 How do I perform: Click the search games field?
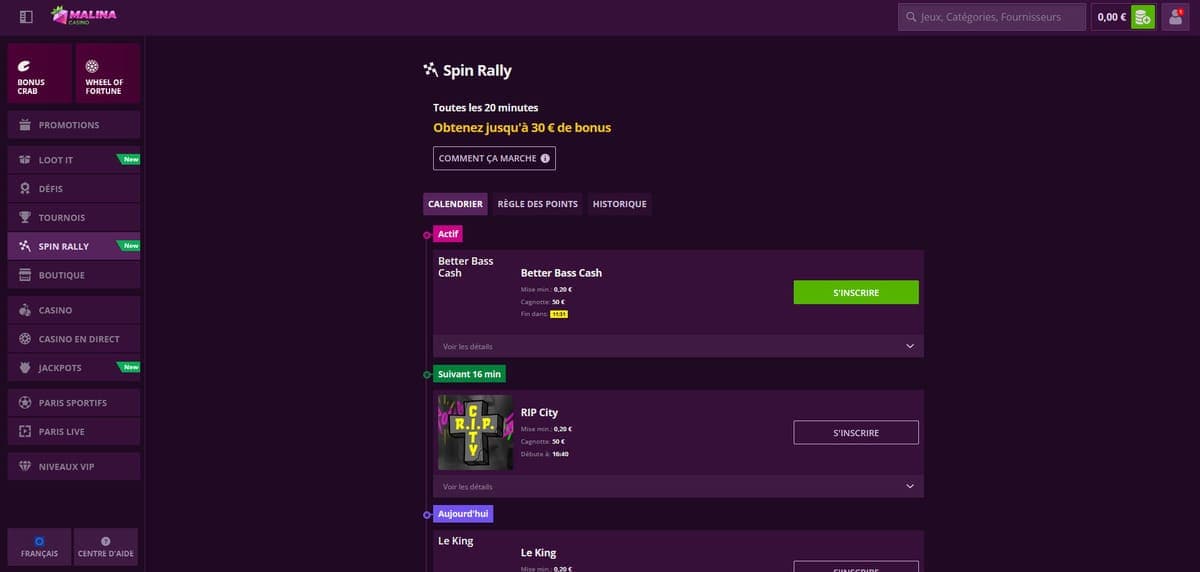(x=992, y=17)
